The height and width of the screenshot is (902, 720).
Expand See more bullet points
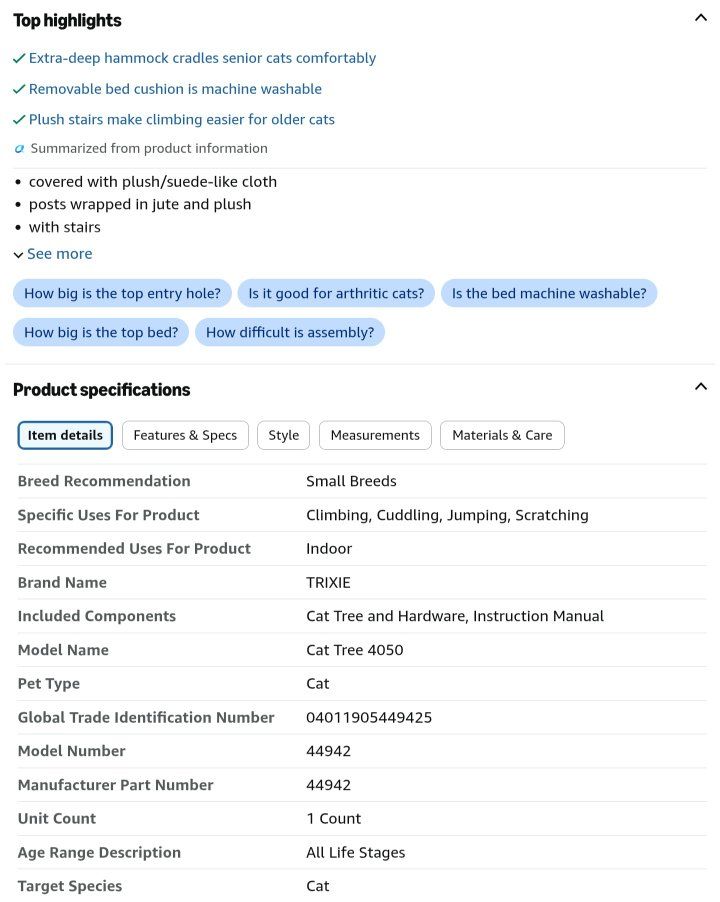click(x=59, y=254)
